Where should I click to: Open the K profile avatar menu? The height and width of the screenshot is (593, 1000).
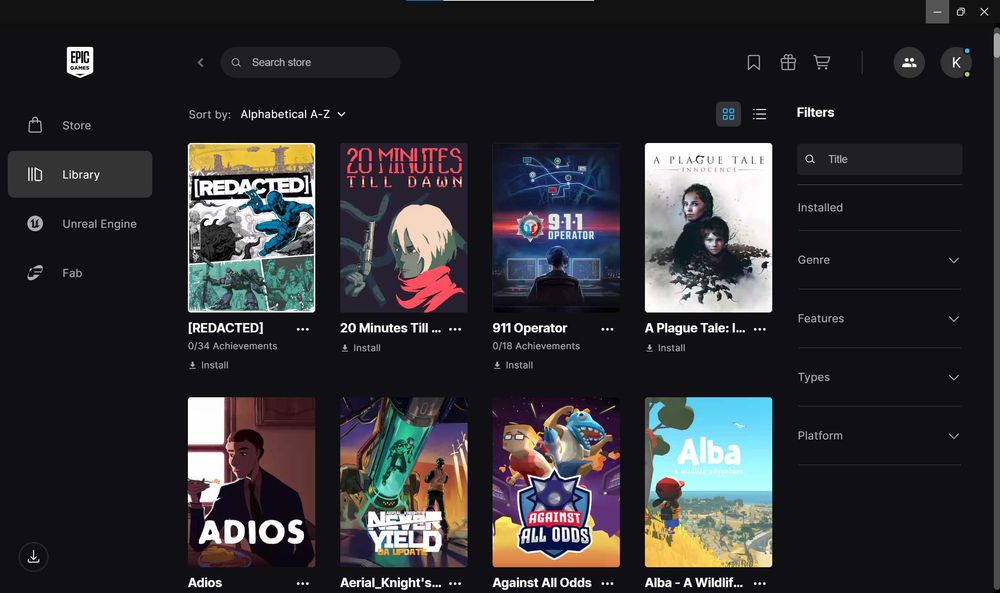click(956, 62)
